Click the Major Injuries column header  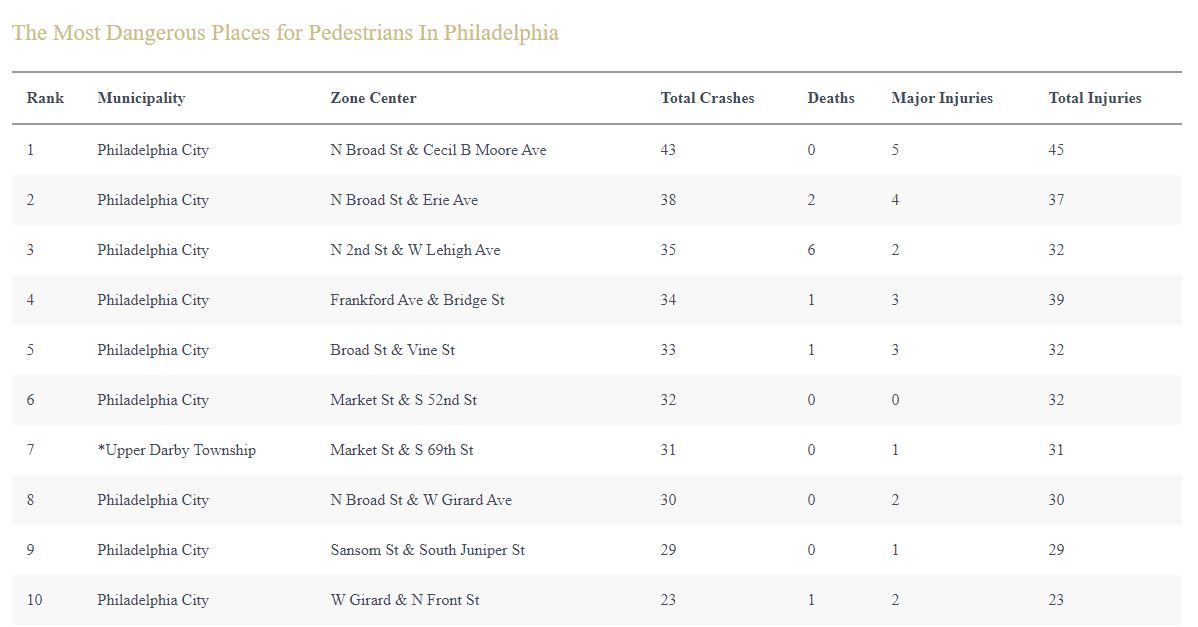(x=942, y=98)
